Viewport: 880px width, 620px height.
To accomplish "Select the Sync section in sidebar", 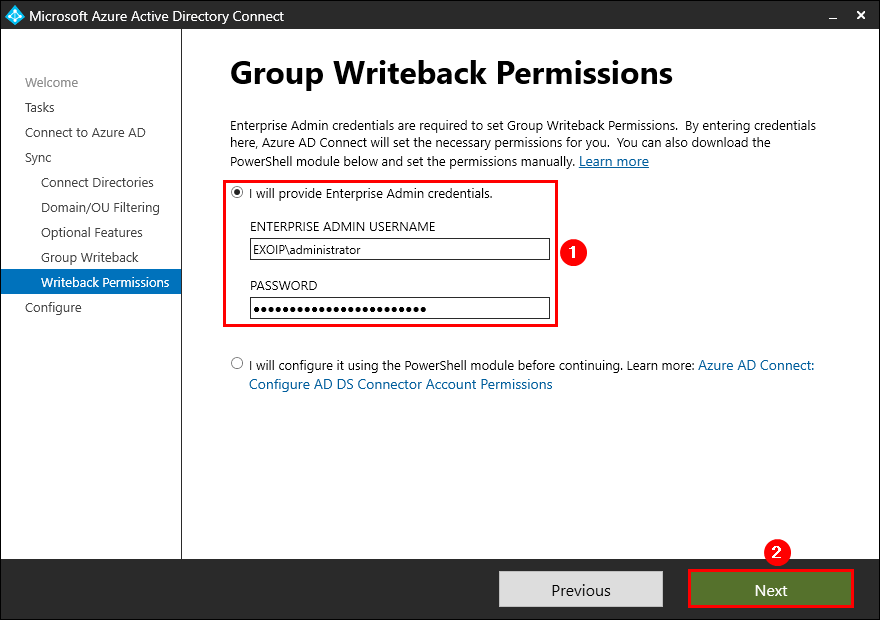I will coord(38,157).
